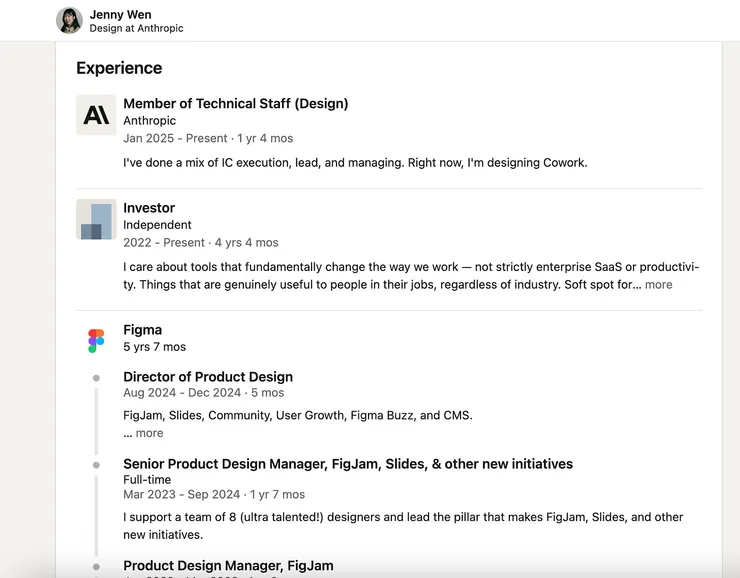Click the Independent company label
The image size is (740, 578).
[157, 225]
